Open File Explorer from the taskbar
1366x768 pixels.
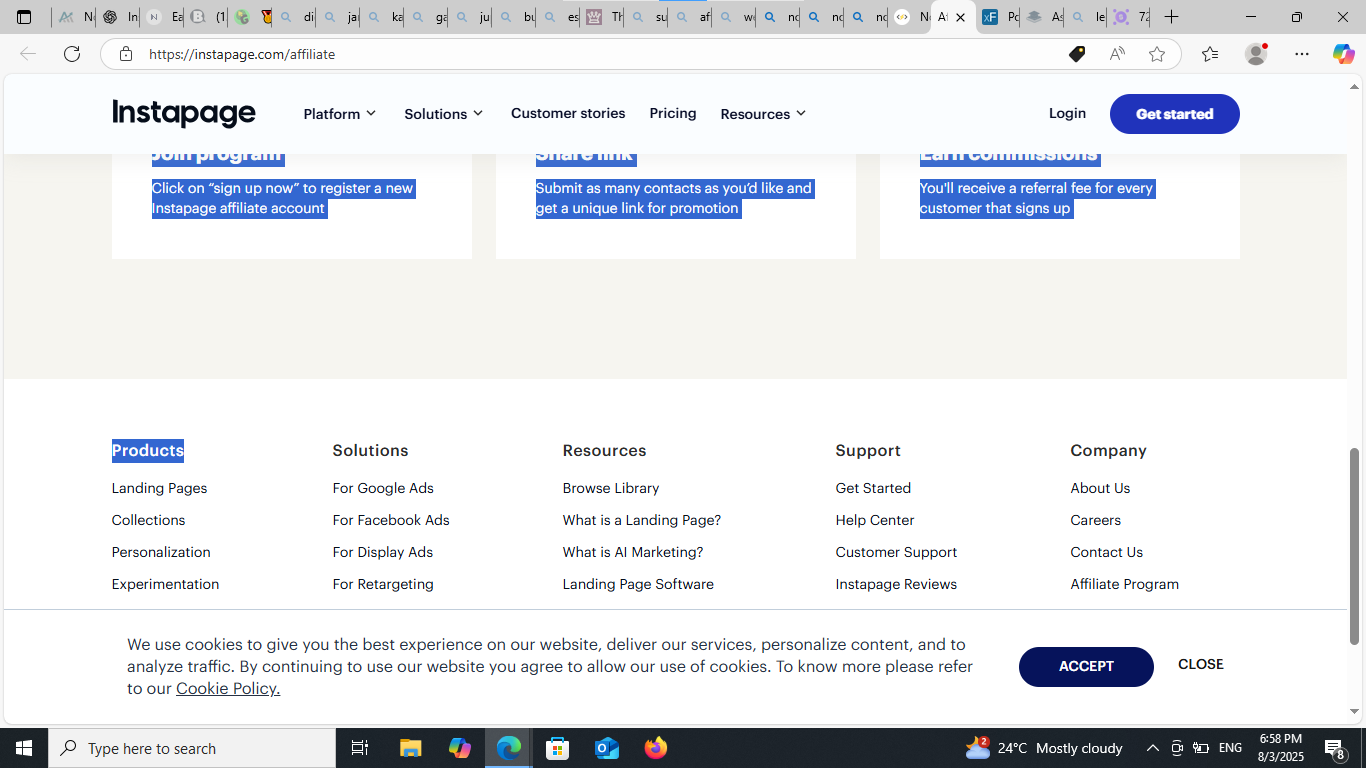pyautogui.click(x=411, y=748)
